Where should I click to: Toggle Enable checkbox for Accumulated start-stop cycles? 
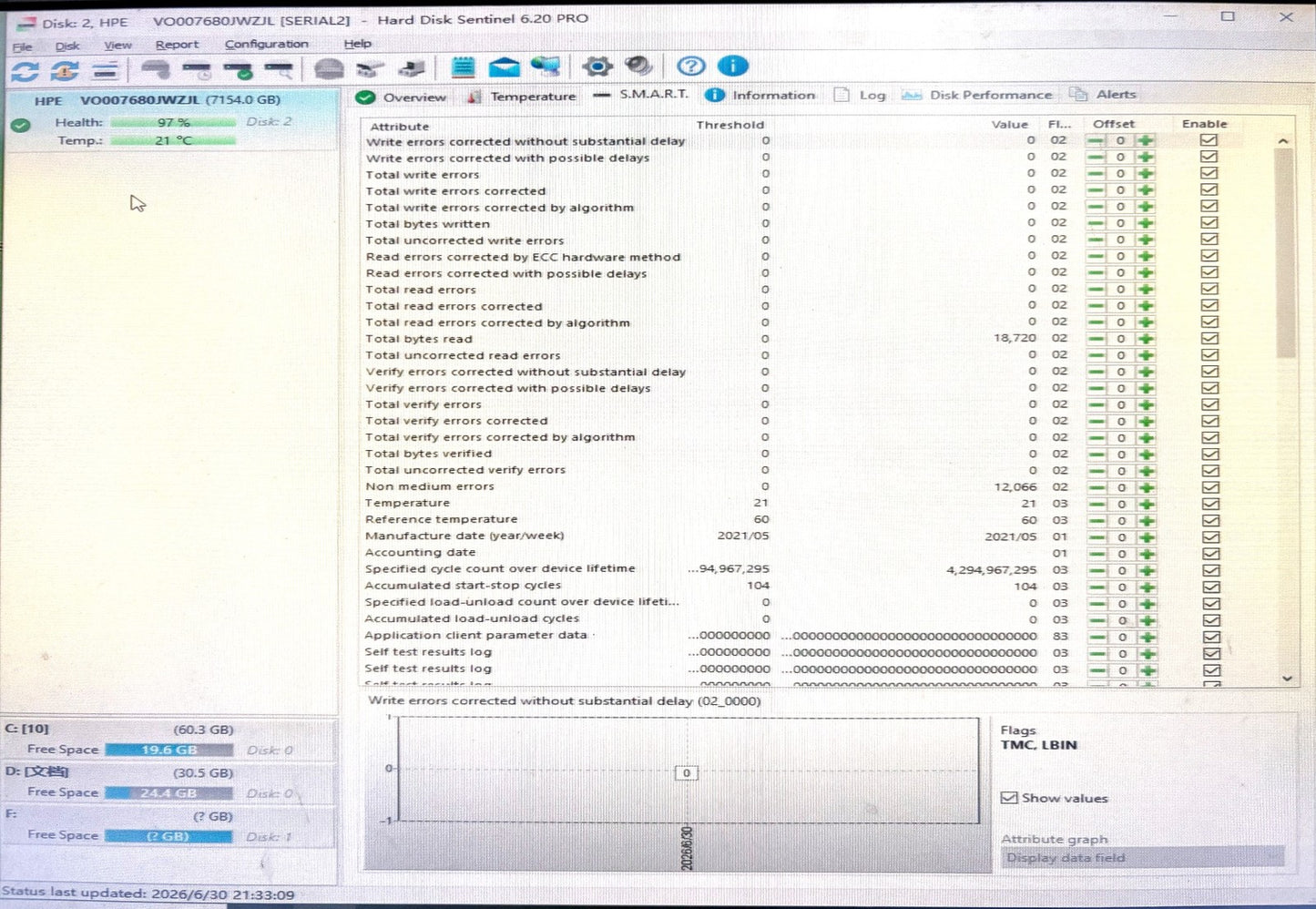pyautogui.click(x=1212, y=587)
